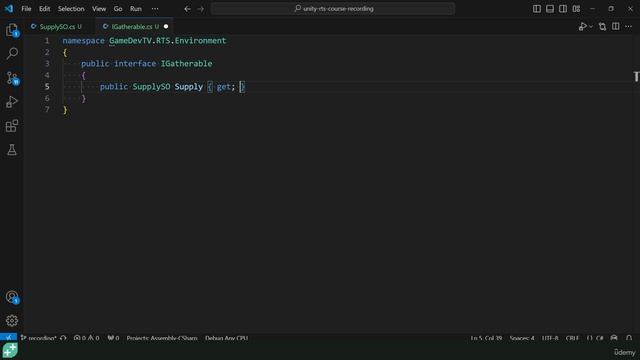This screenshot has width=640, height=360.
Task: Open the Go menu
Action: pos(118,9)
